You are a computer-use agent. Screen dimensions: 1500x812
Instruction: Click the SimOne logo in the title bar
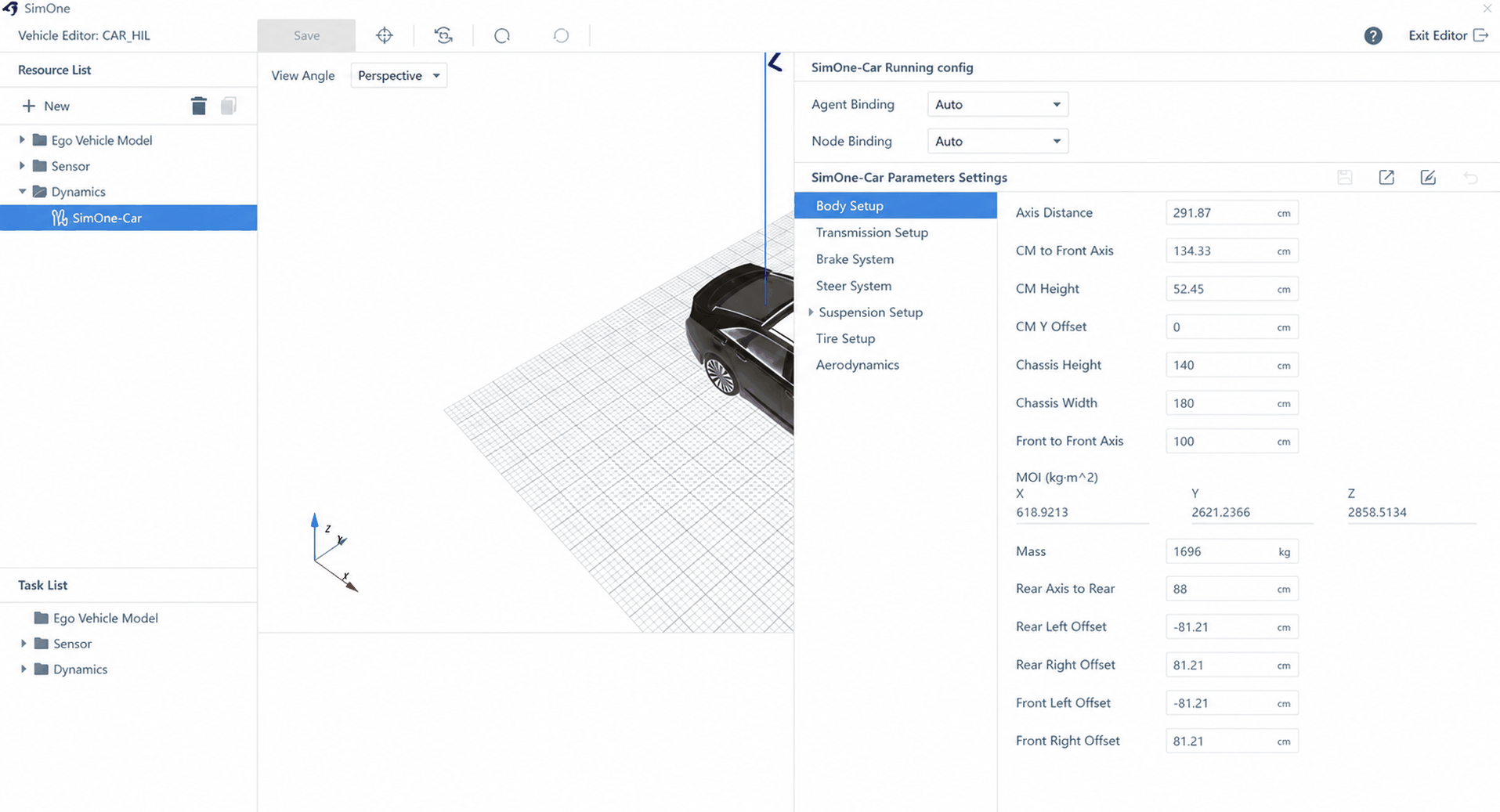[x=10, y=9]
